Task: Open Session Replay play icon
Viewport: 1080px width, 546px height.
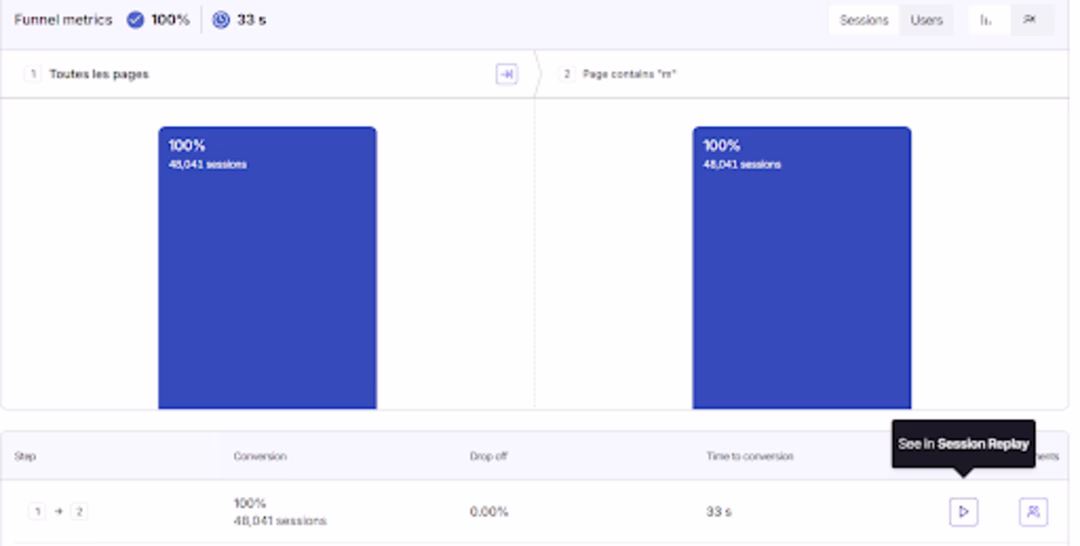Action: (x=964, y=512)
